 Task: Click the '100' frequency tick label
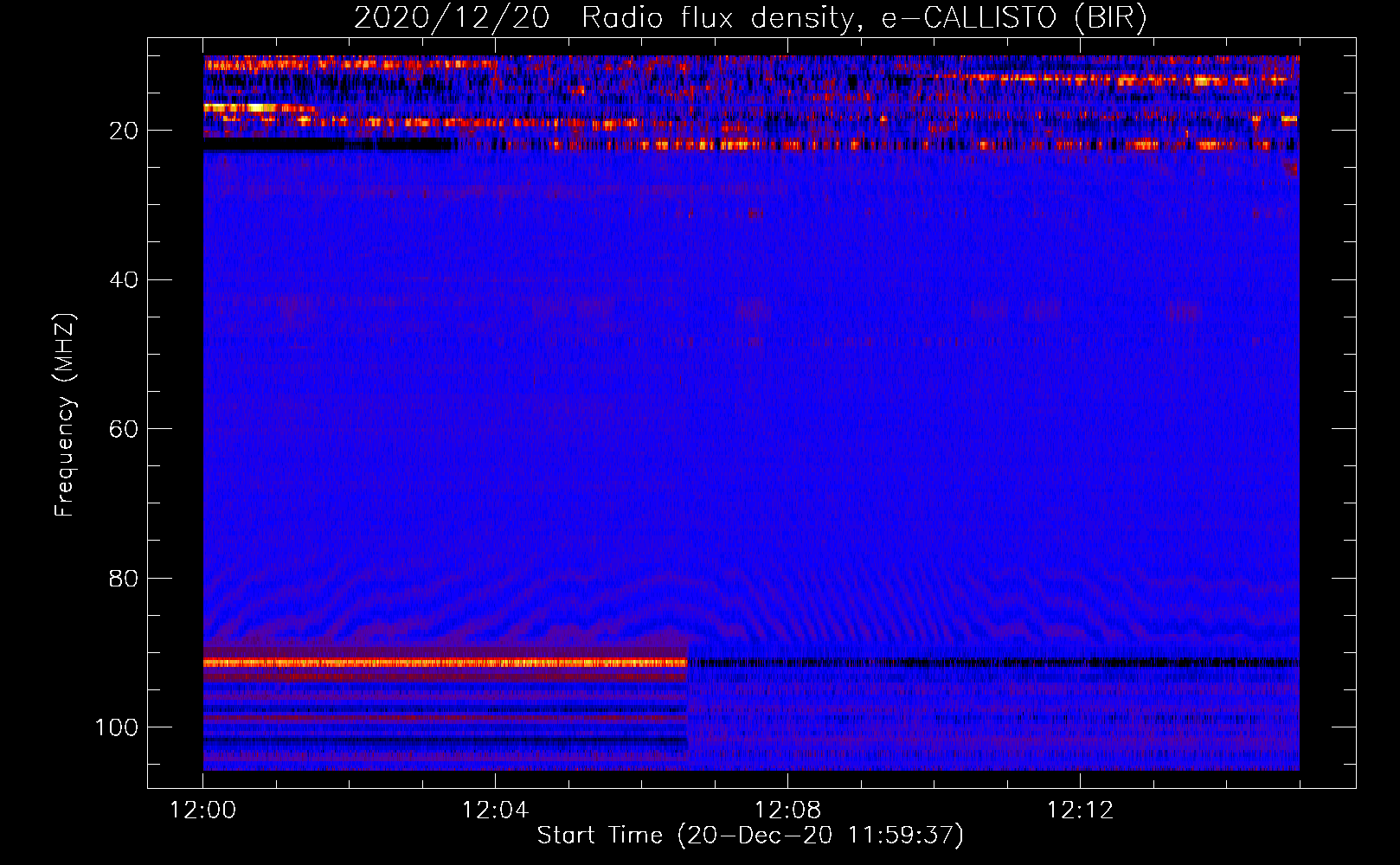tap(117, 727)
